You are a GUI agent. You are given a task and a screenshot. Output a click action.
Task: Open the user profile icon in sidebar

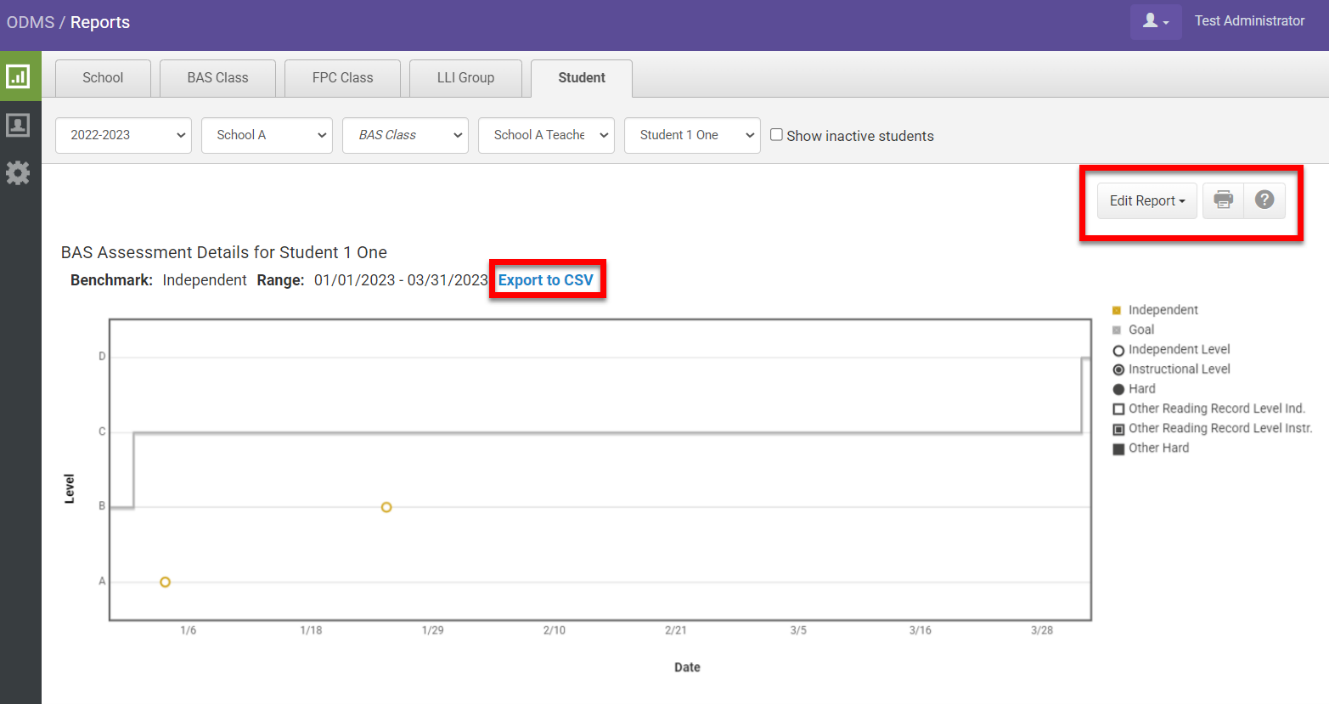18,125
